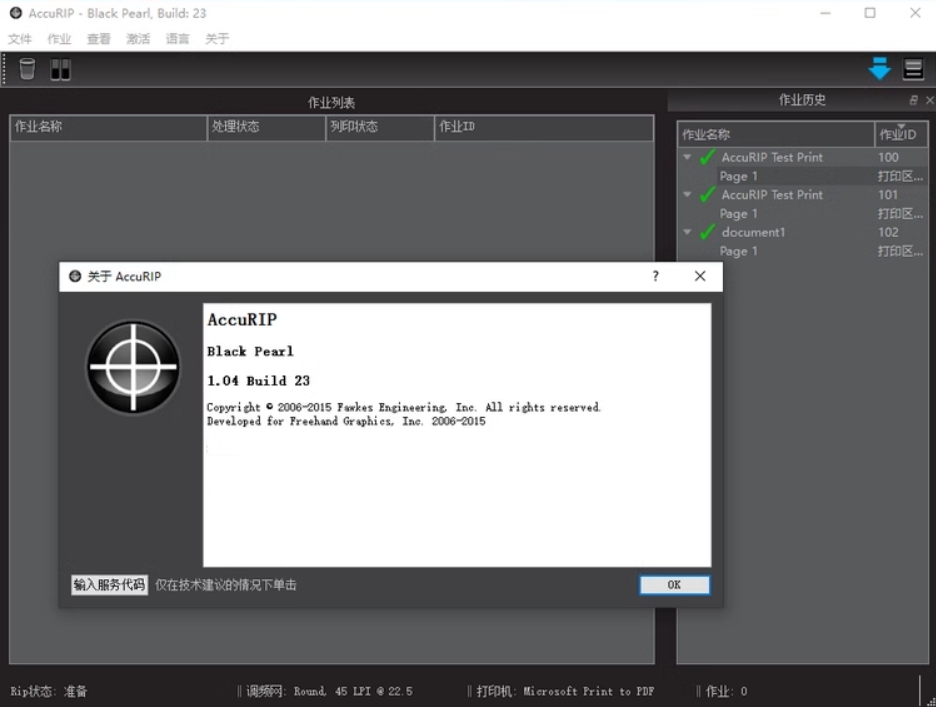
Task: Collapse the document1 job tree node
Action: [x=687, y=232]
